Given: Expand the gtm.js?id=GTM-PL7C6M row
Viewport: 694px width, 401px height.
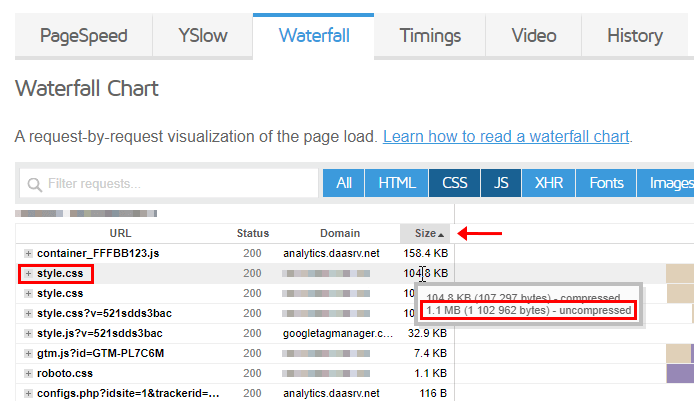Looking at the screenshot, I should pos(28,354).
